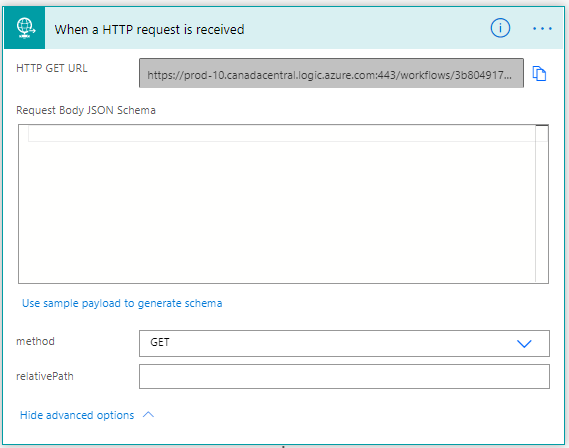
Task: Select the greyed HTTP GET URL field
Action: tap(331, 73)
